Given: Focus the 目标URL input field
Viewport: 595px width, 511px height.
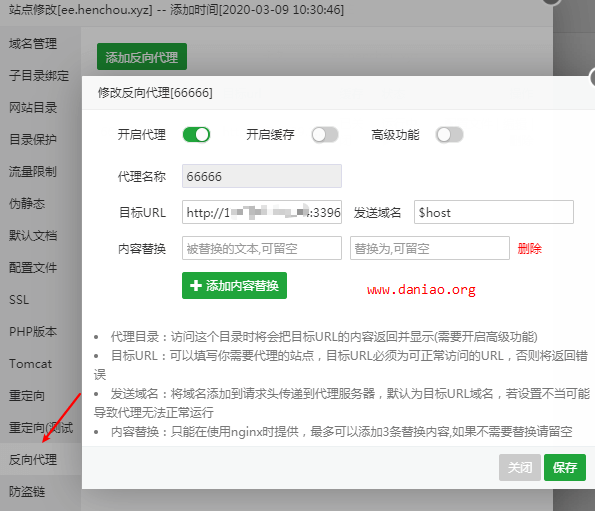Looking at the screenshot, I should tap(262, 212).
